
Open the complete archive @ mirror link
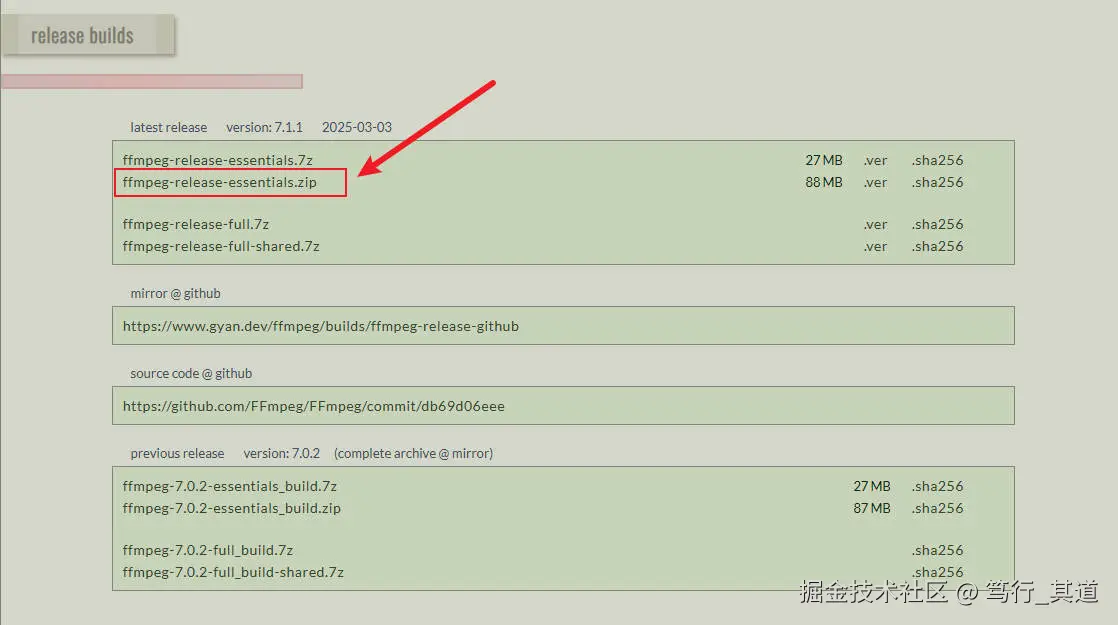414,453
